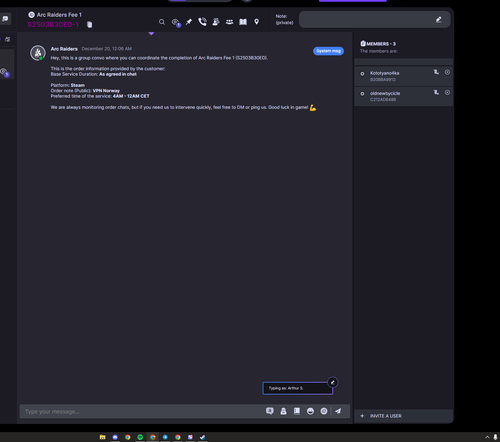Click the small window icon in left sidebar
Screen dimensions: 500x442
[7, 39]
